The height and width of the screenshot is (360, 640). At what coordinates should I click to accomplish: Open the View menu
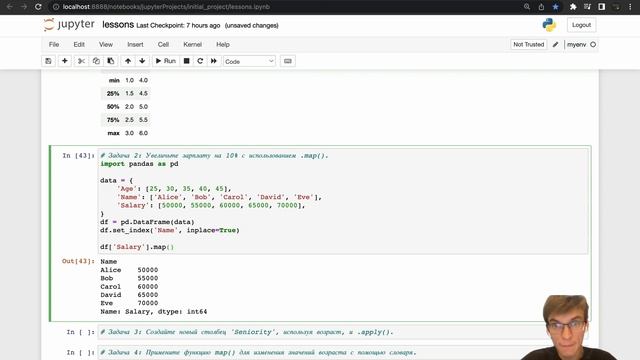(106, 44)
